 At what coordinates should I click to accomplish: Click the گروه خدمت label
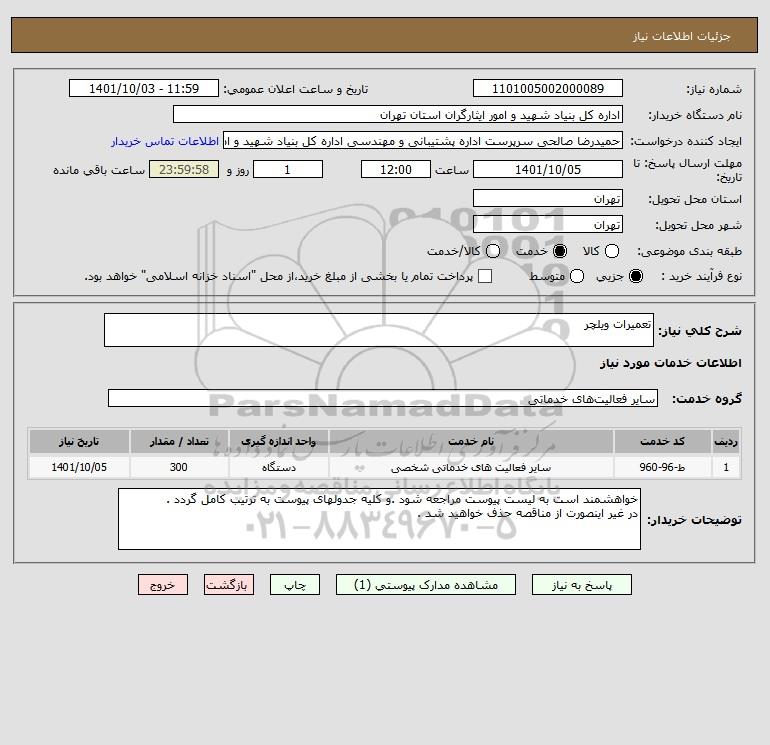pos(707,399)
